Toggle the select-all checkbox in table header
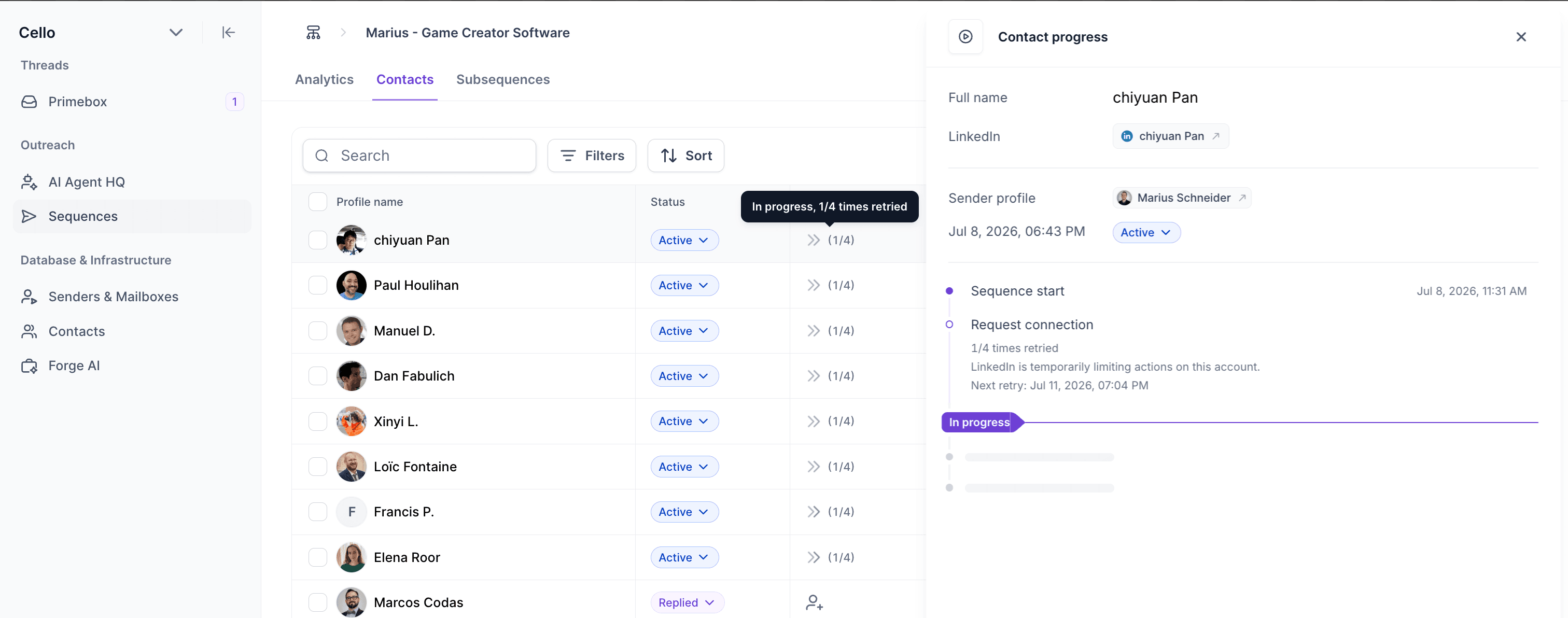The height and width of the screenshot is (618, 1568). [x=318, y=202]
